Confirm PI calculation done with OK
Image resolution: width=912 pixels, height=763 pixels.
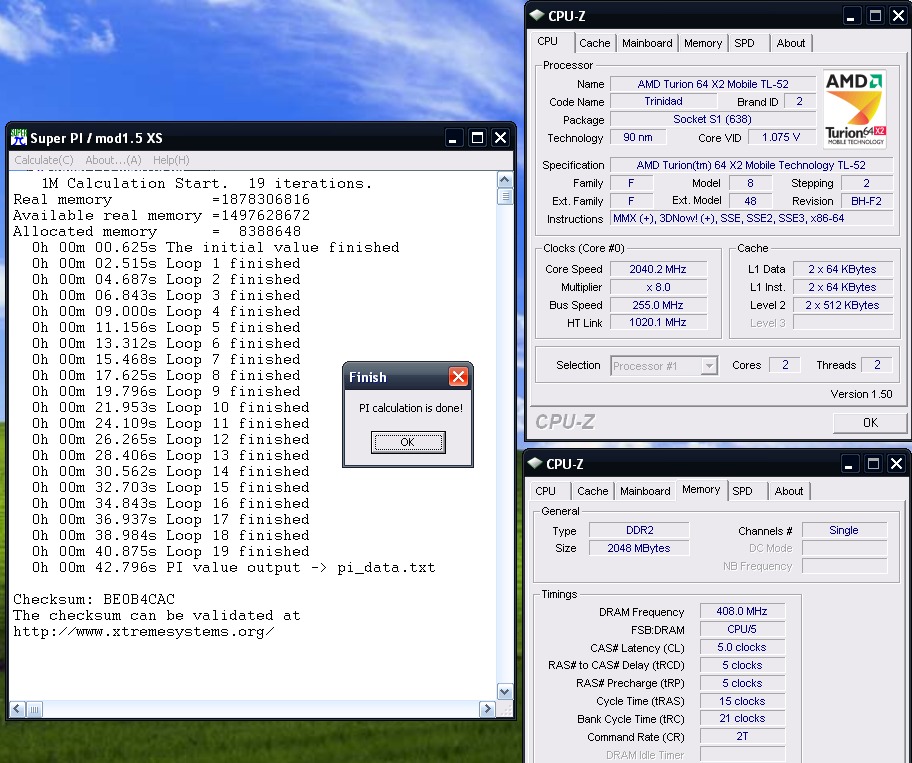tap(408, 442)
